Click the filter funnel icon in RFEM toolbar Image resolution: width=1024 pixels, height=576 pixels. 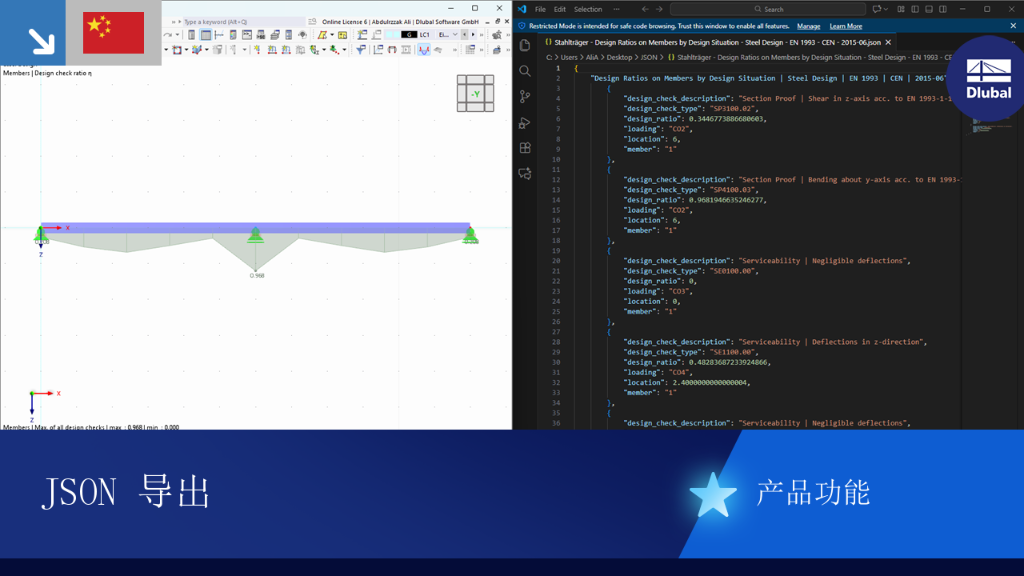(360, 50)
